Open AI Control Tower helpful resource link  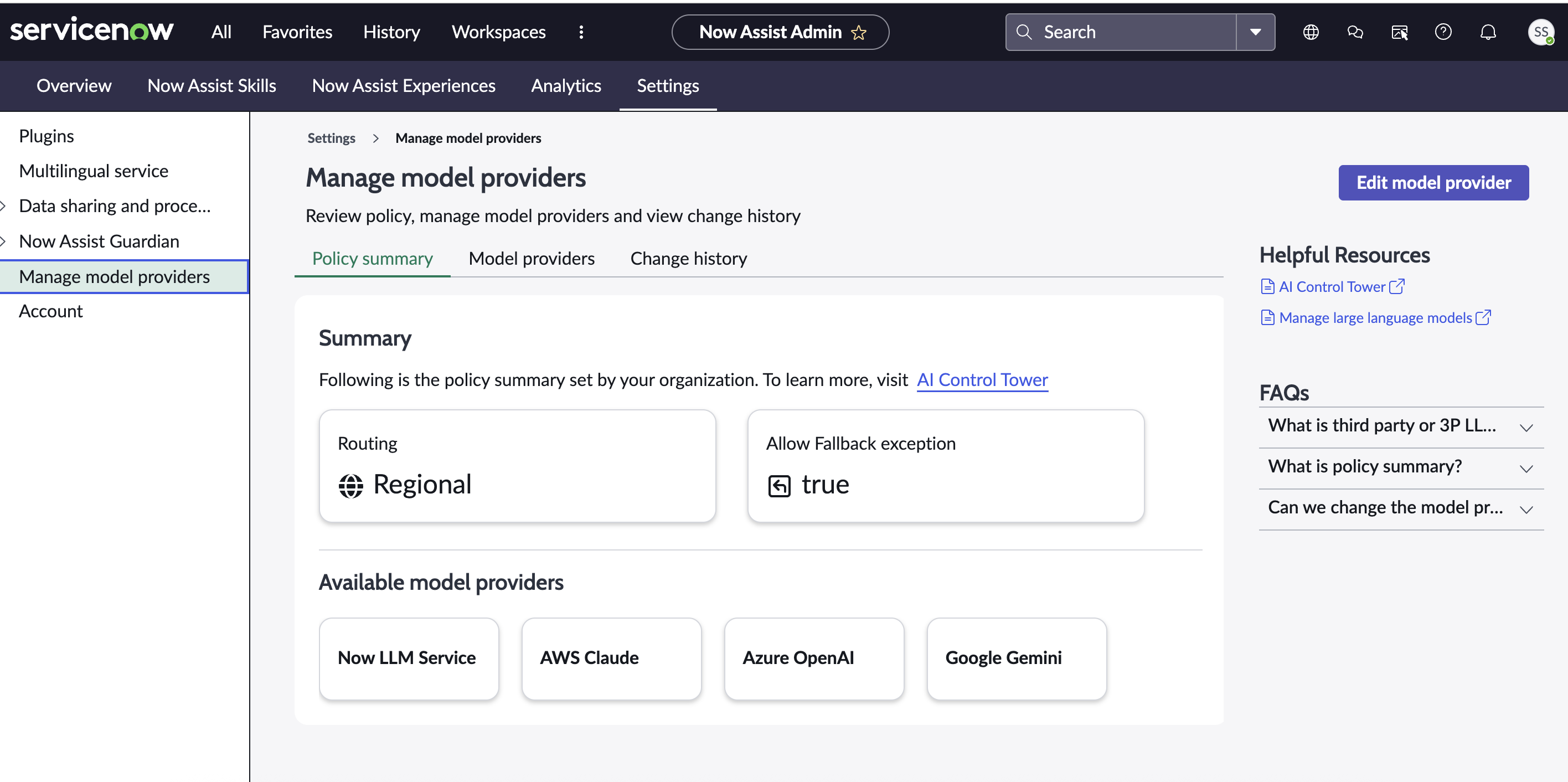1332,286
